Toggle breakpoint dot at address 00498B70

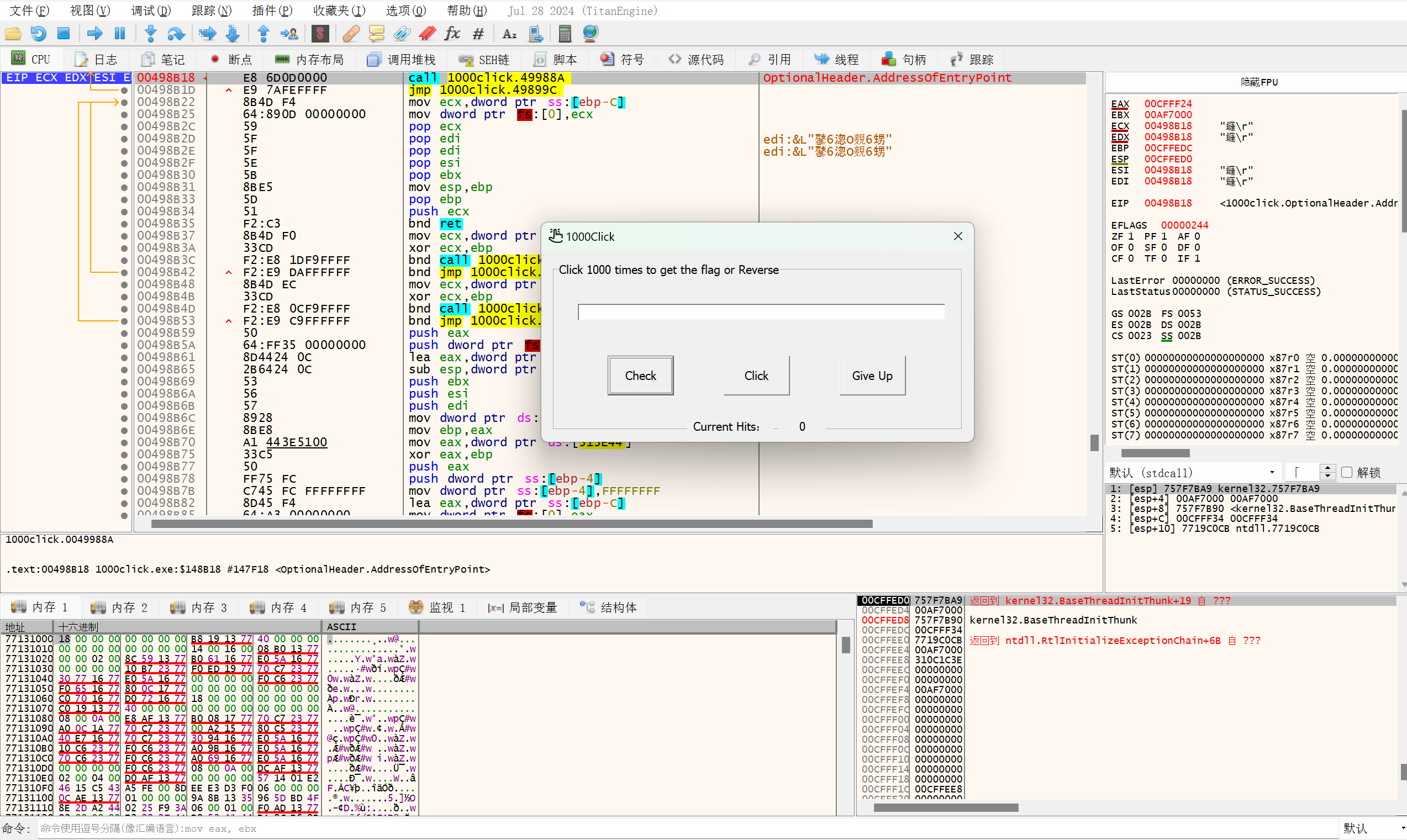click(124, 442)
